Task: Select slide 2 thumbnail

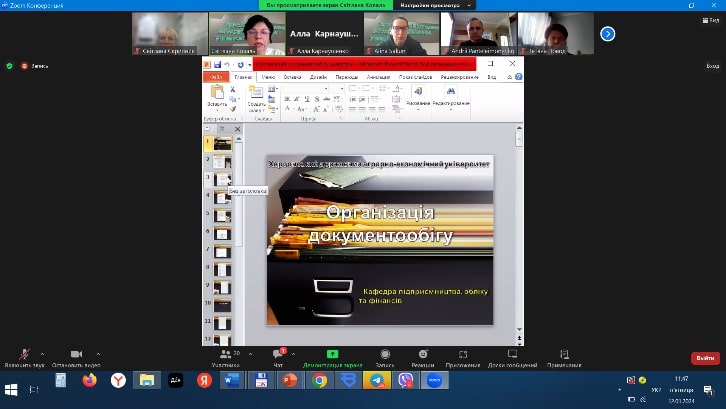Action: pyautogui.click(x=222, y=162)
